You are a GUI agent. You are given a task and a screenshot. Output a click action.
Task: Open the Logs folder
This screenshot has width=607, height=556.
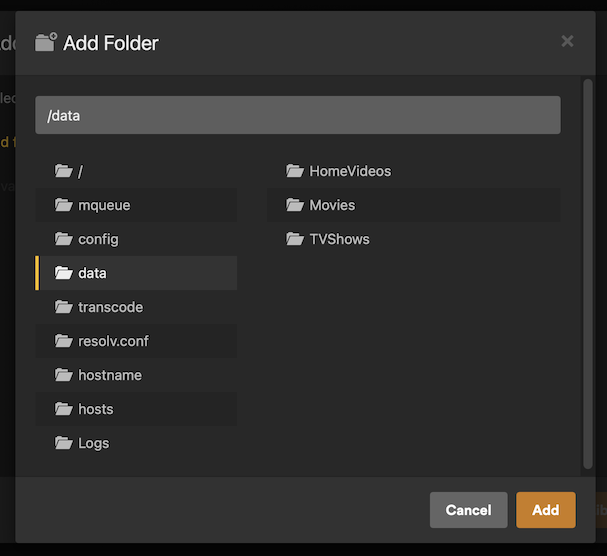(136, 443)
